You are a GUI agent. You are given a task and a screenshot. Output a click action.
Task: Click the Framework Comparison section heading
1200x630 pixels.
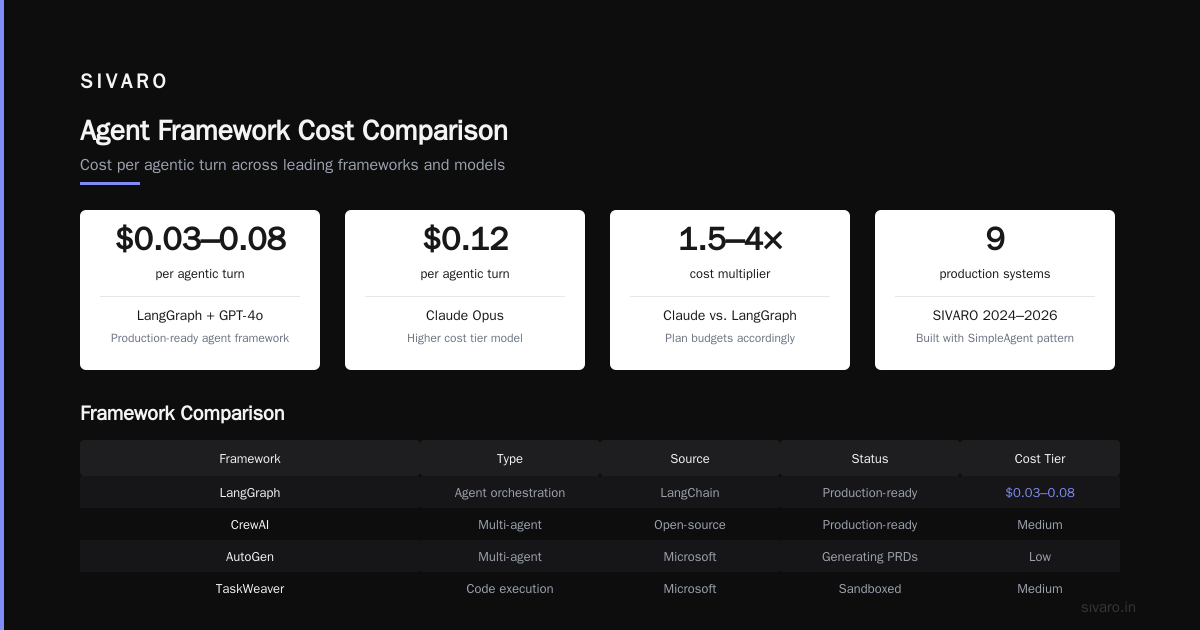(182, 413)
